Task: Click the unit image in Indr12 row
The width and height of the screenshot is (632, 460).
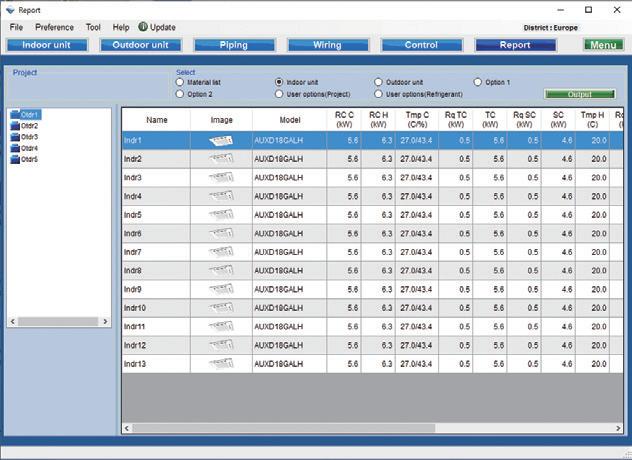Action: point(221,345)
